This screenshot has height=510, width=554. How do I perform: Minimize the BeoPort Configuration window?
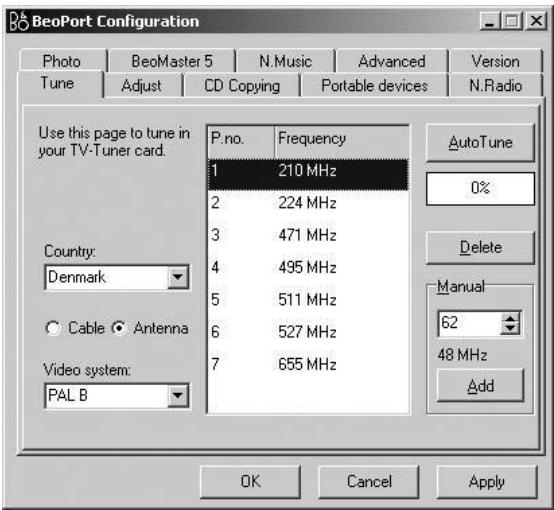coord(490,21)
